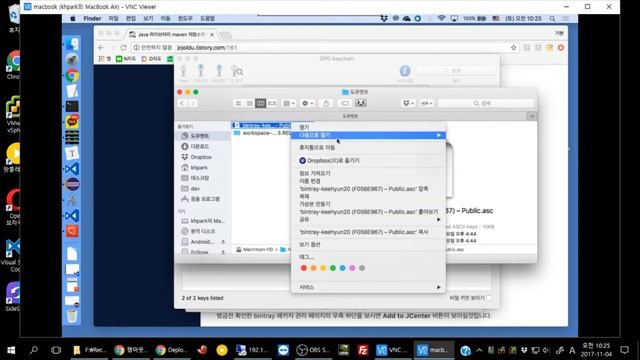This screenshot has width=640, height=360.
Task: Close the Java maven Chrome tab
Action: 212,35
